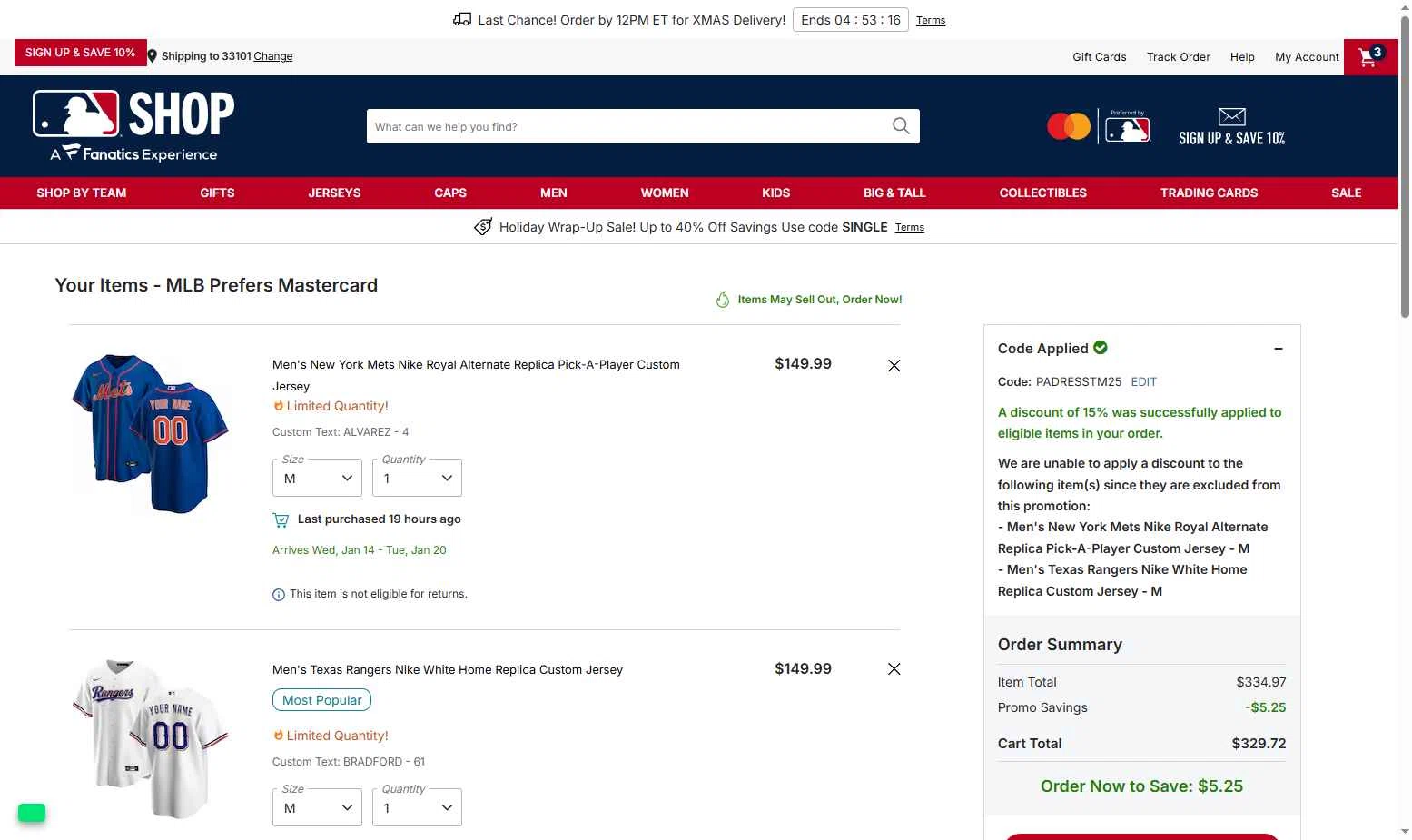
Task: Click the Mastercard logo icon
Action: (1069, 126)
